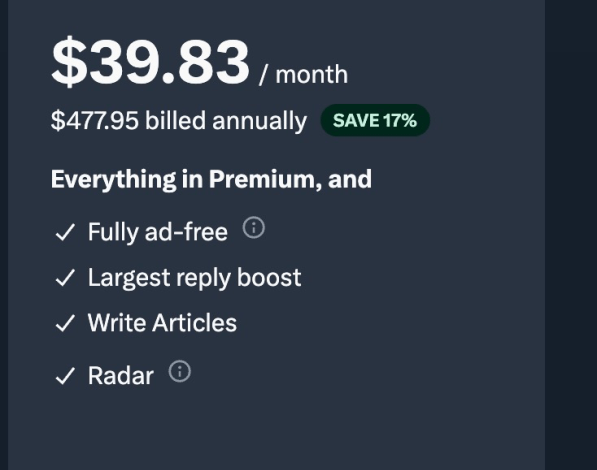Click the checkmark next to Fully ad-free
The width and height of the screenshot is (597, 470).
(x=65, y=232)
